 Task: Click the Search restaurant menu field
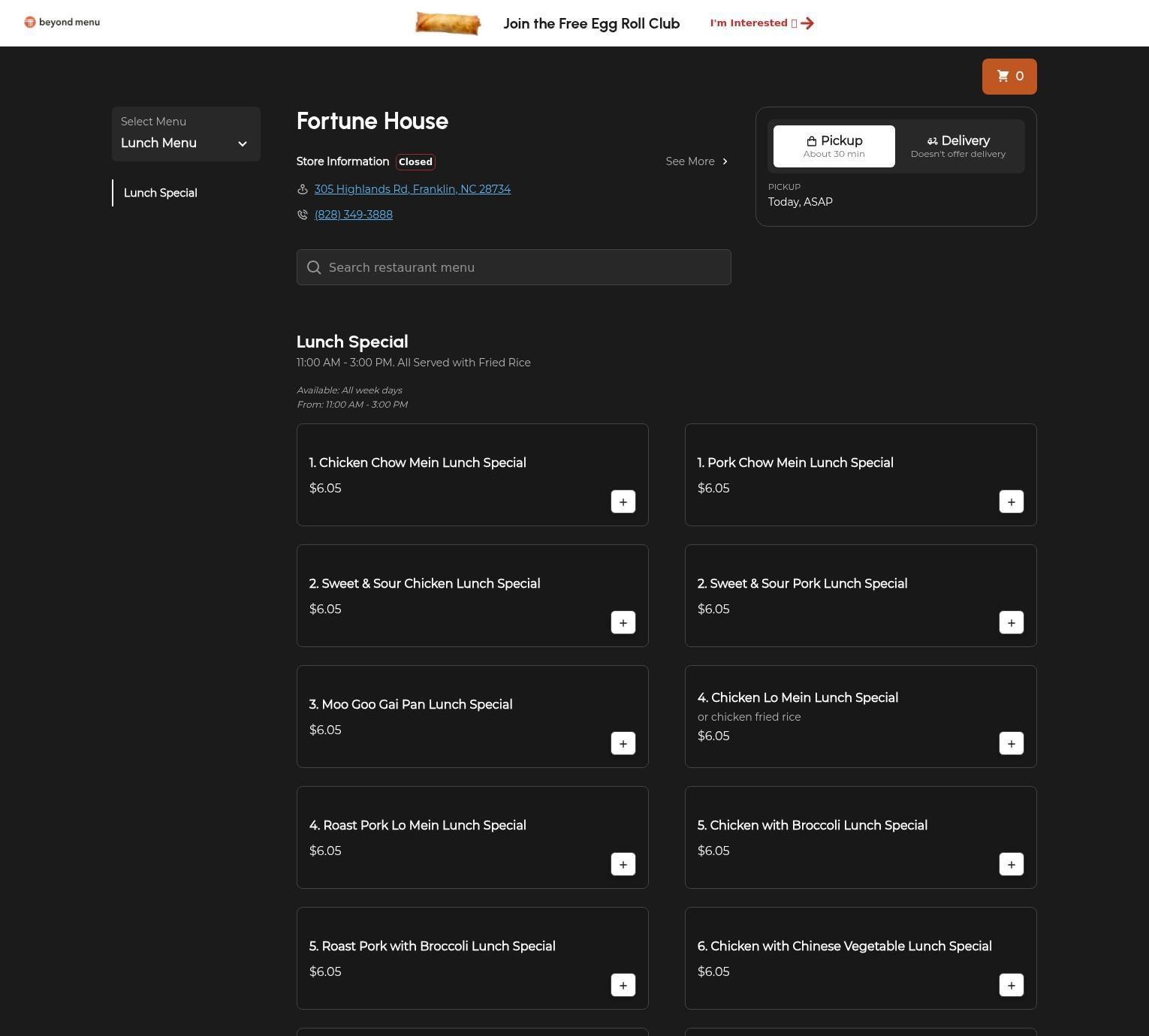coord(514,267)
